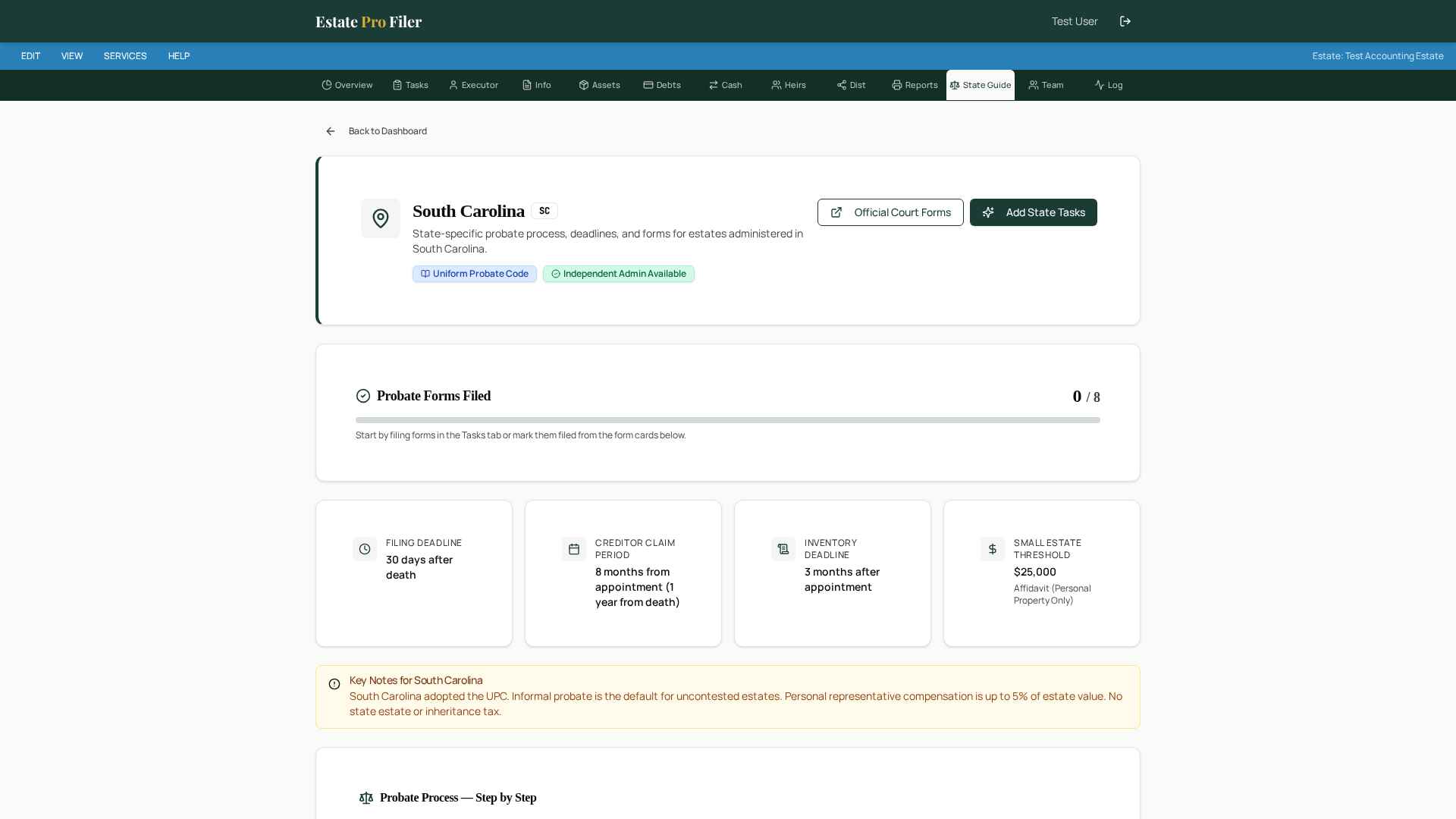Click the clock icon on Filing Deadline card
Screen dimensions: 1456x819
click(x=365, y=549)
